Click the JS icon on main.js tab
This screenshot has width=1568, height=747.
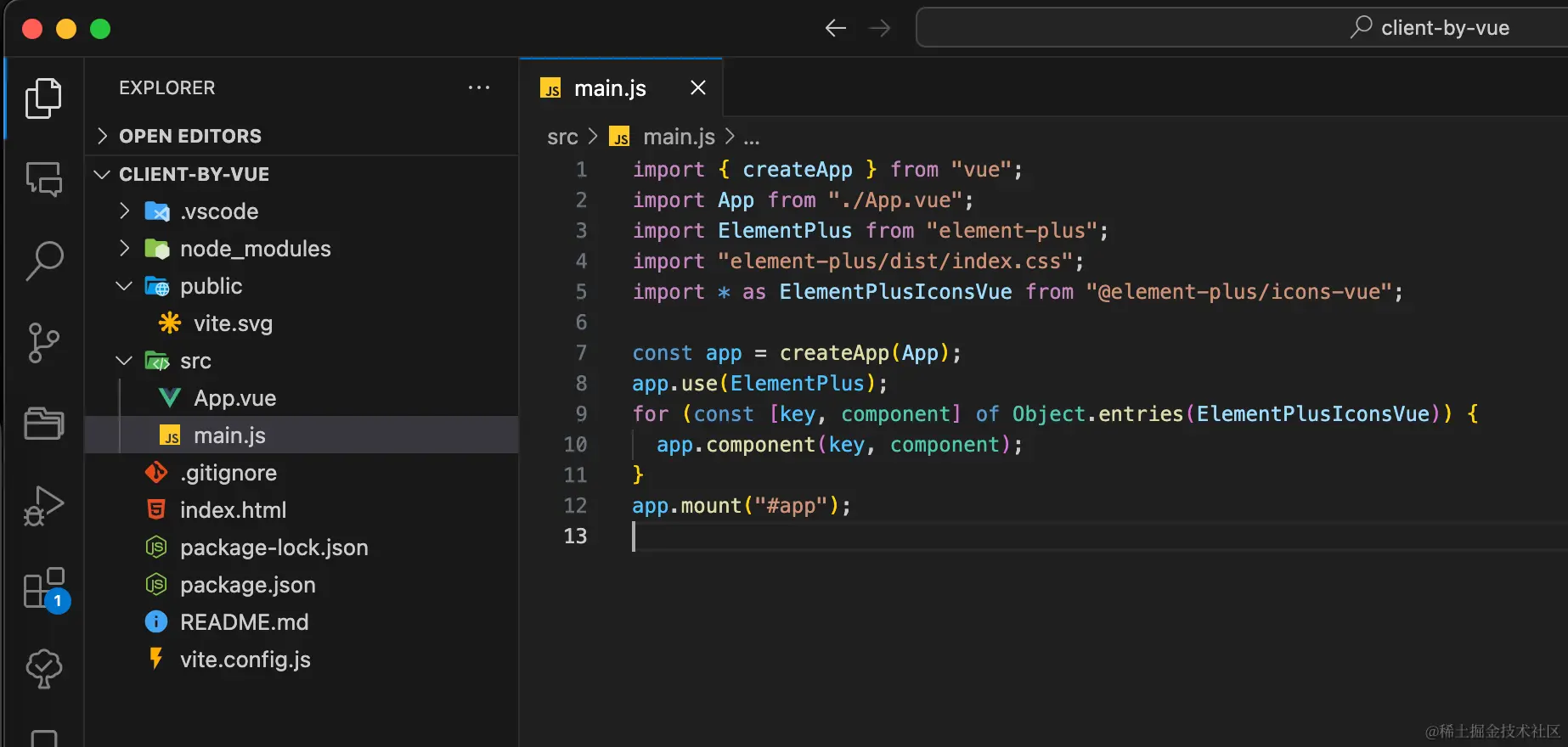(551, 88)
